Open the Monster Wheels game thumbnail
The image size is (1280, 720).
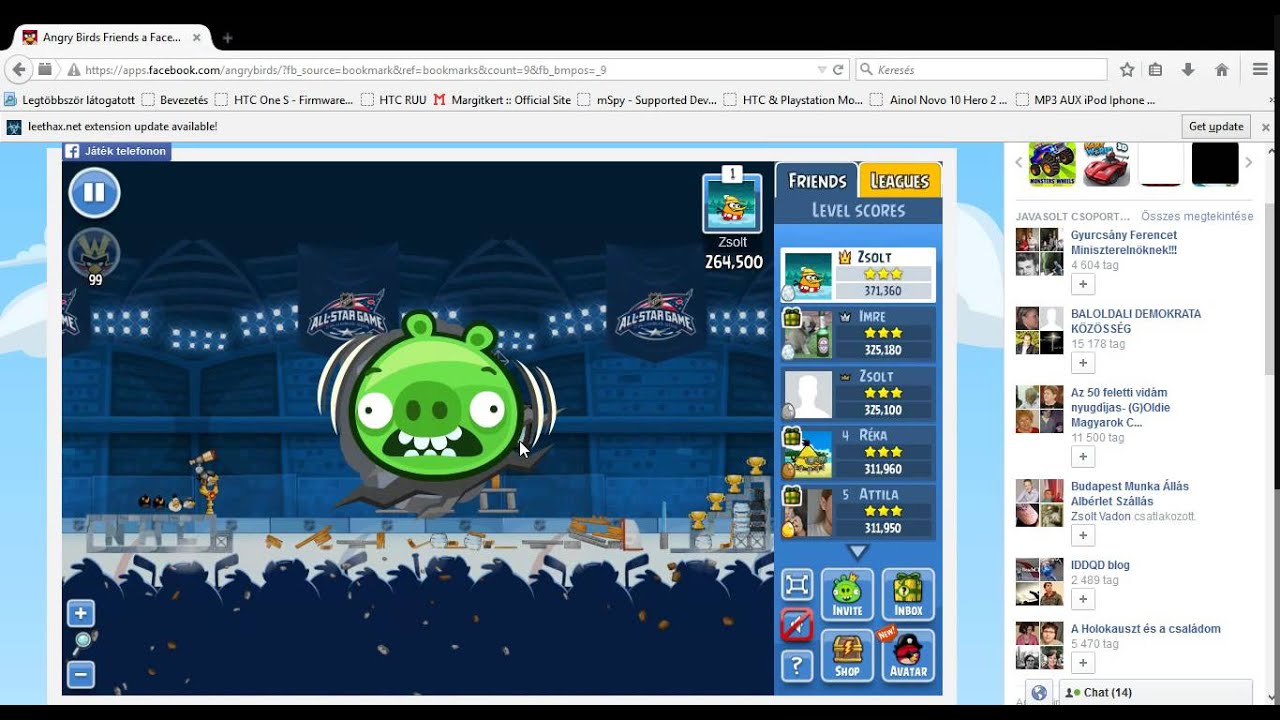pyautogui.click(x=1052, y=163)
